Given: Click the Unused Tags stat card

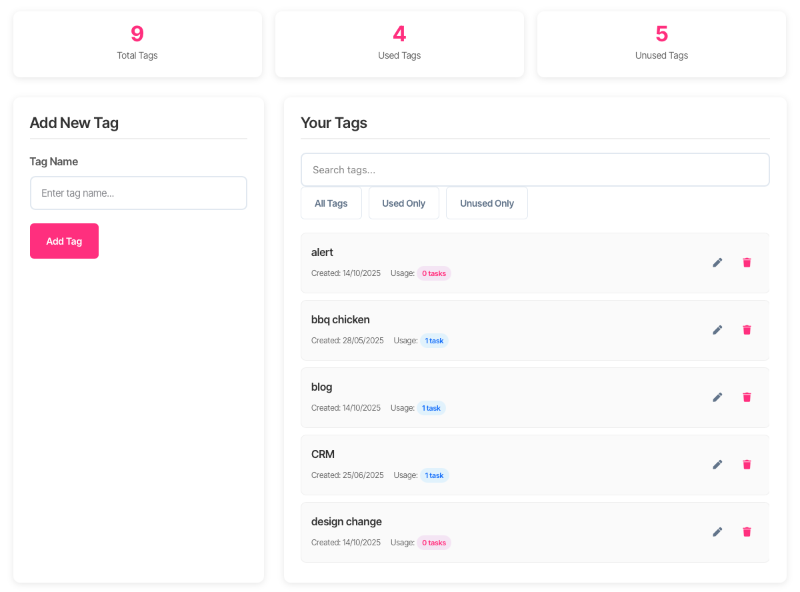Looking at the screenshot, I should [661, 44].
